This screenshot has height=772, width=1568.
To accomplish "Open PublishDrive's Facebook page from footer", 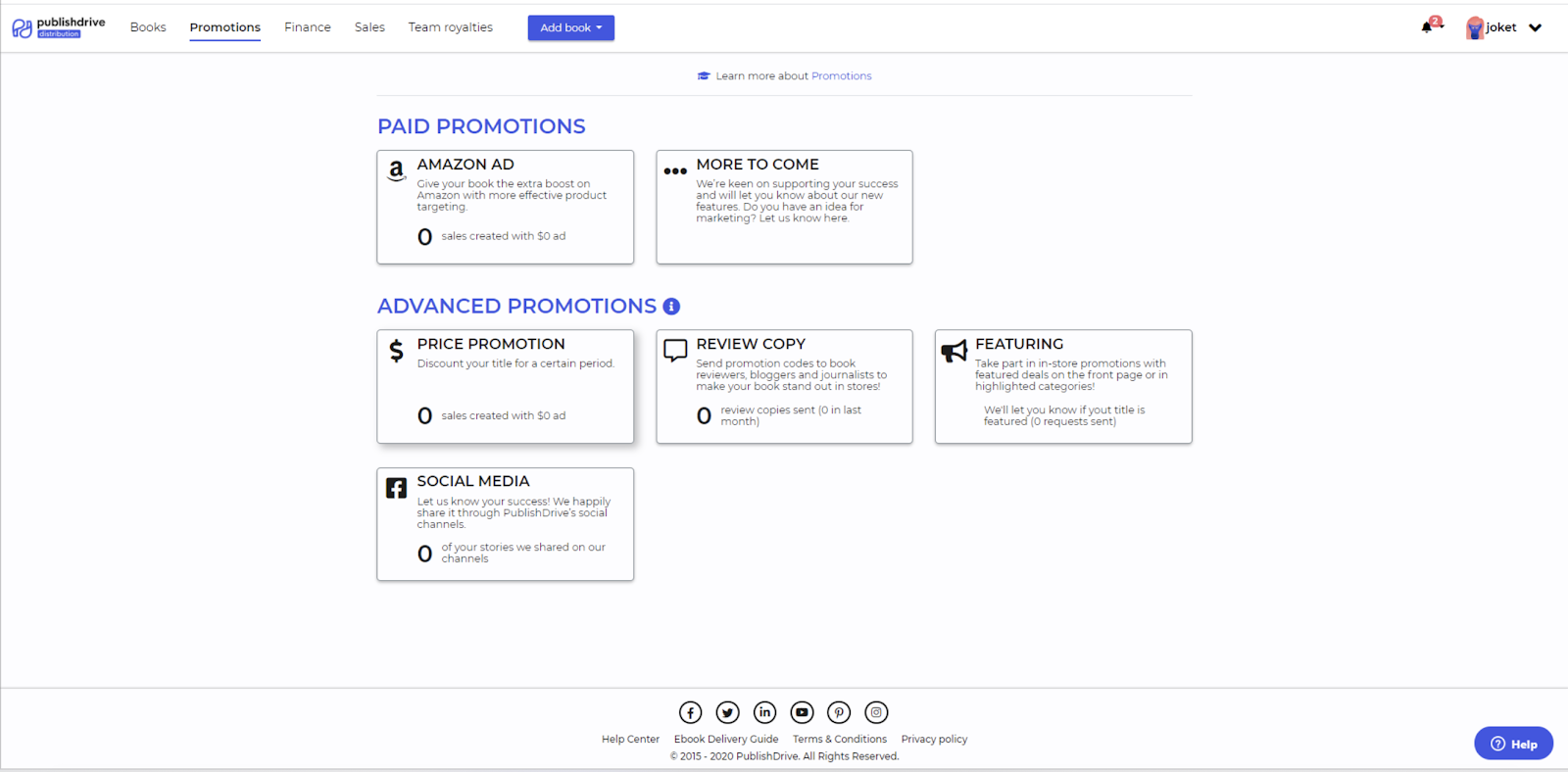I will [691, 712].
